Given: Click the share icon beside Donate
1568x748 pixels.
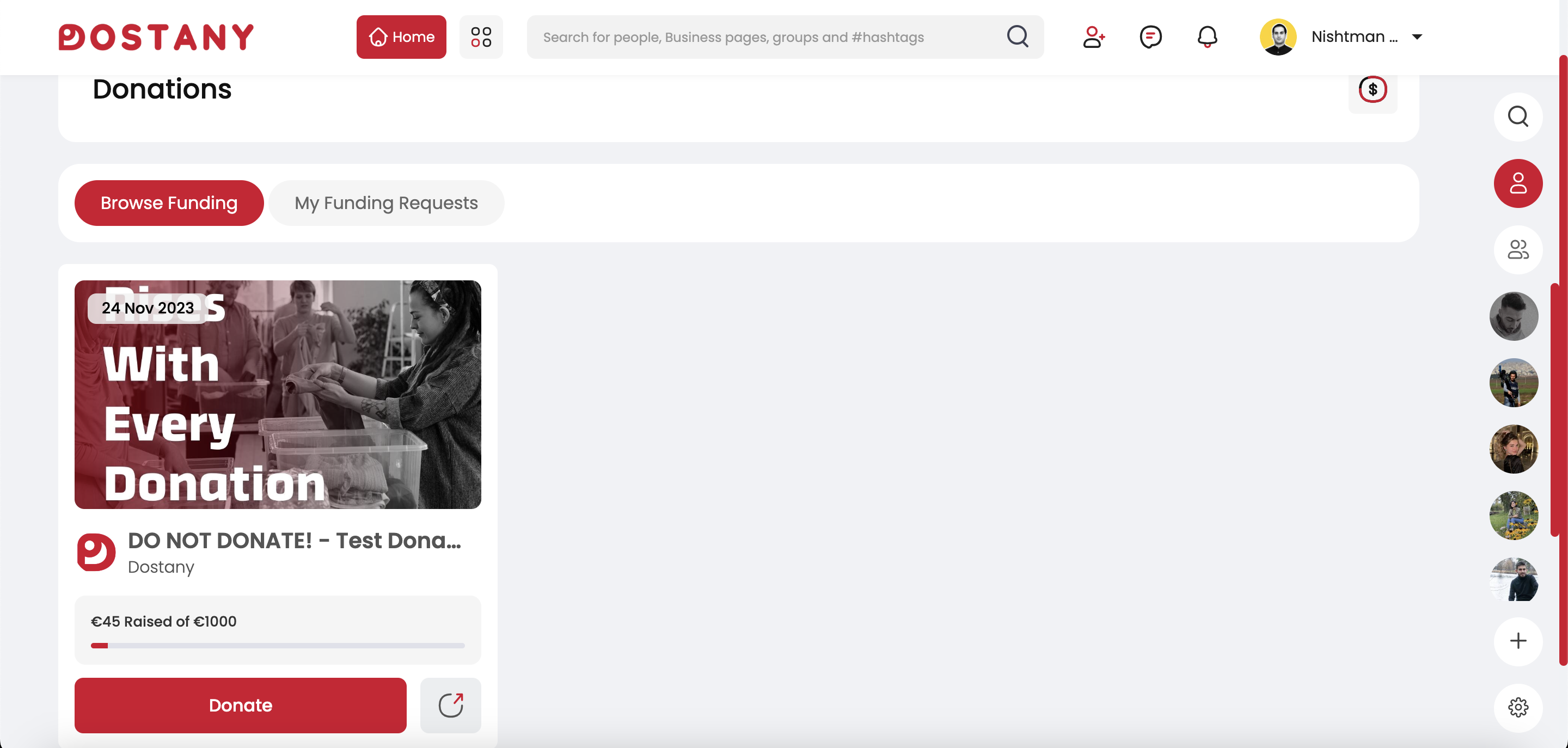Looking at the screenshot, I should coord(450,705).
